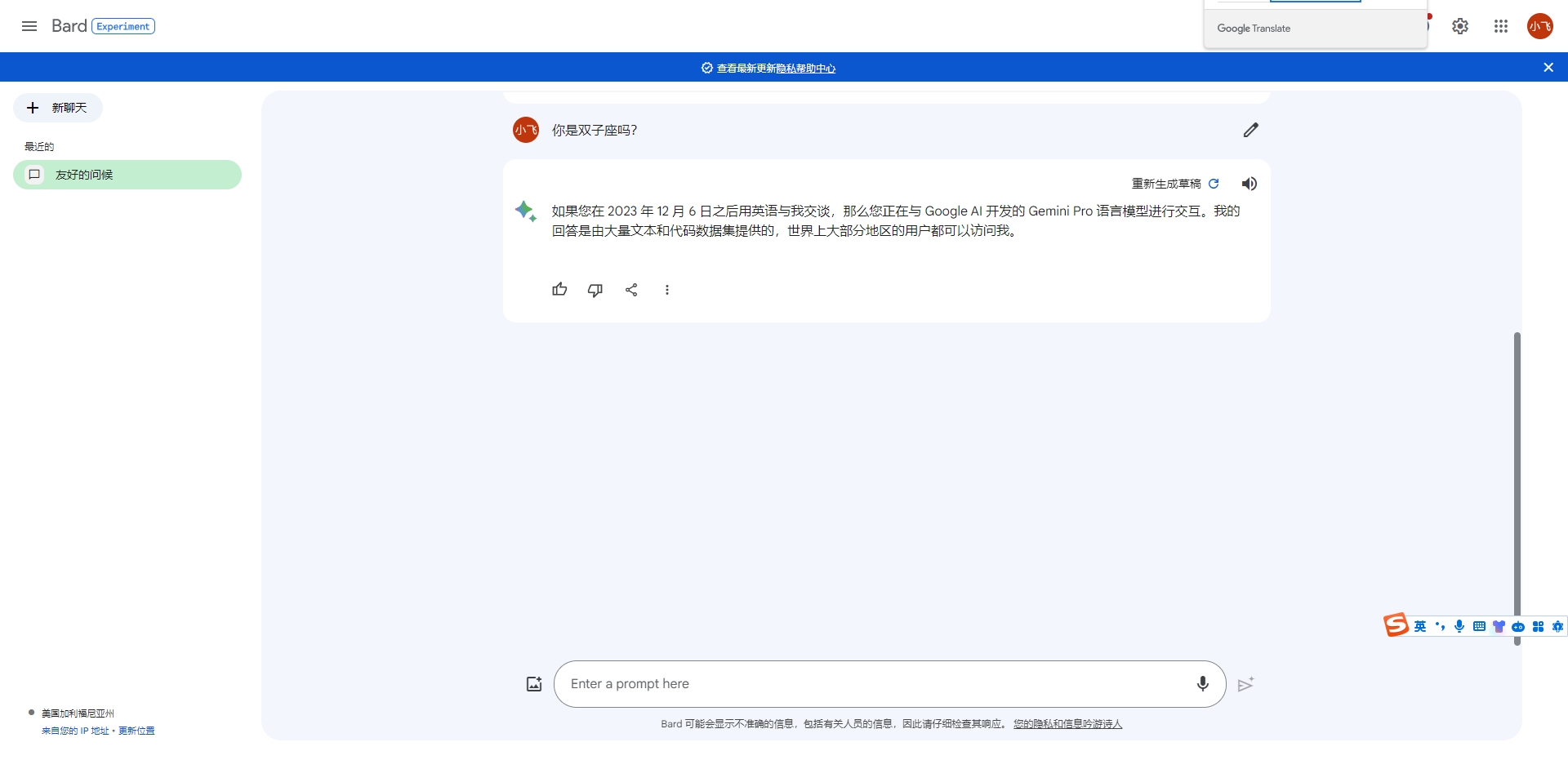Open Sogou game controller icon
This screenshot has width=1568, height=760.
[1518, 627]
